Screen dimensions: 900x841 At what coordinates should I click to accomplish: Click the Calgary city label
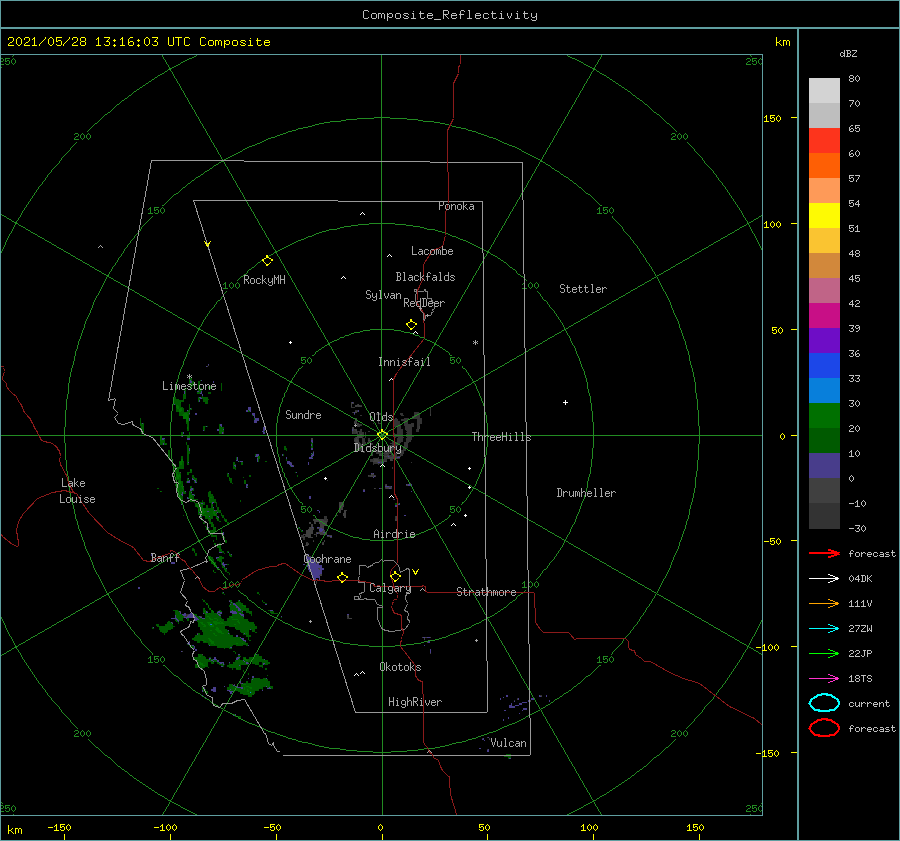(390, 588)
